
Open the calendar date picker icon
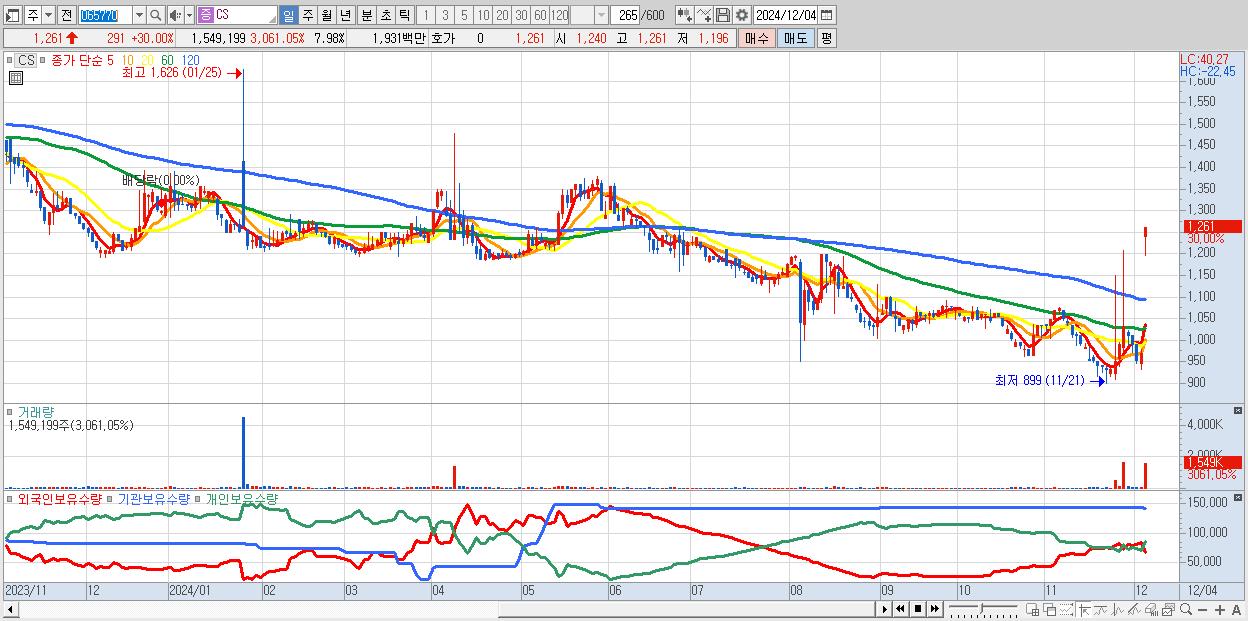(826, 15)
